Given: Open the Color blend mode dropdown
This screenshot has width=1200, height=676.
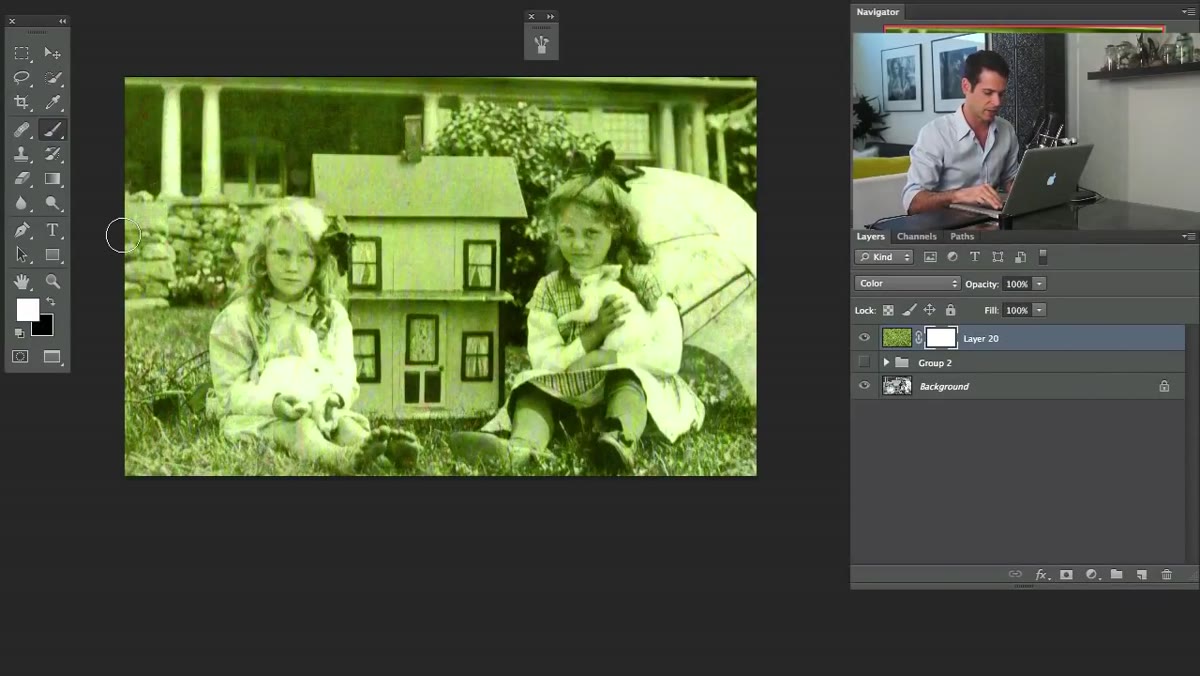Looking at the screenshot, I should pos(907,284).
